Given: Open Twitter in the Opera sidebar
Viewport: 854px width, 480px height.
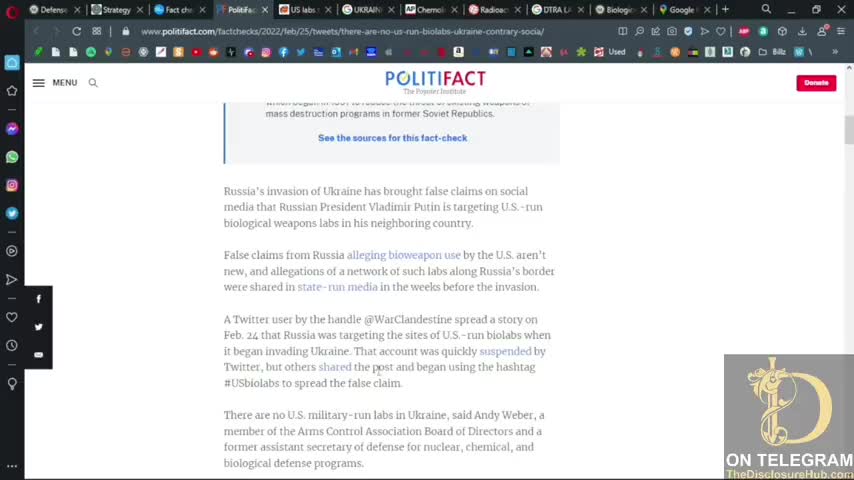Looking at the screenshot, I should coord(12,214).
